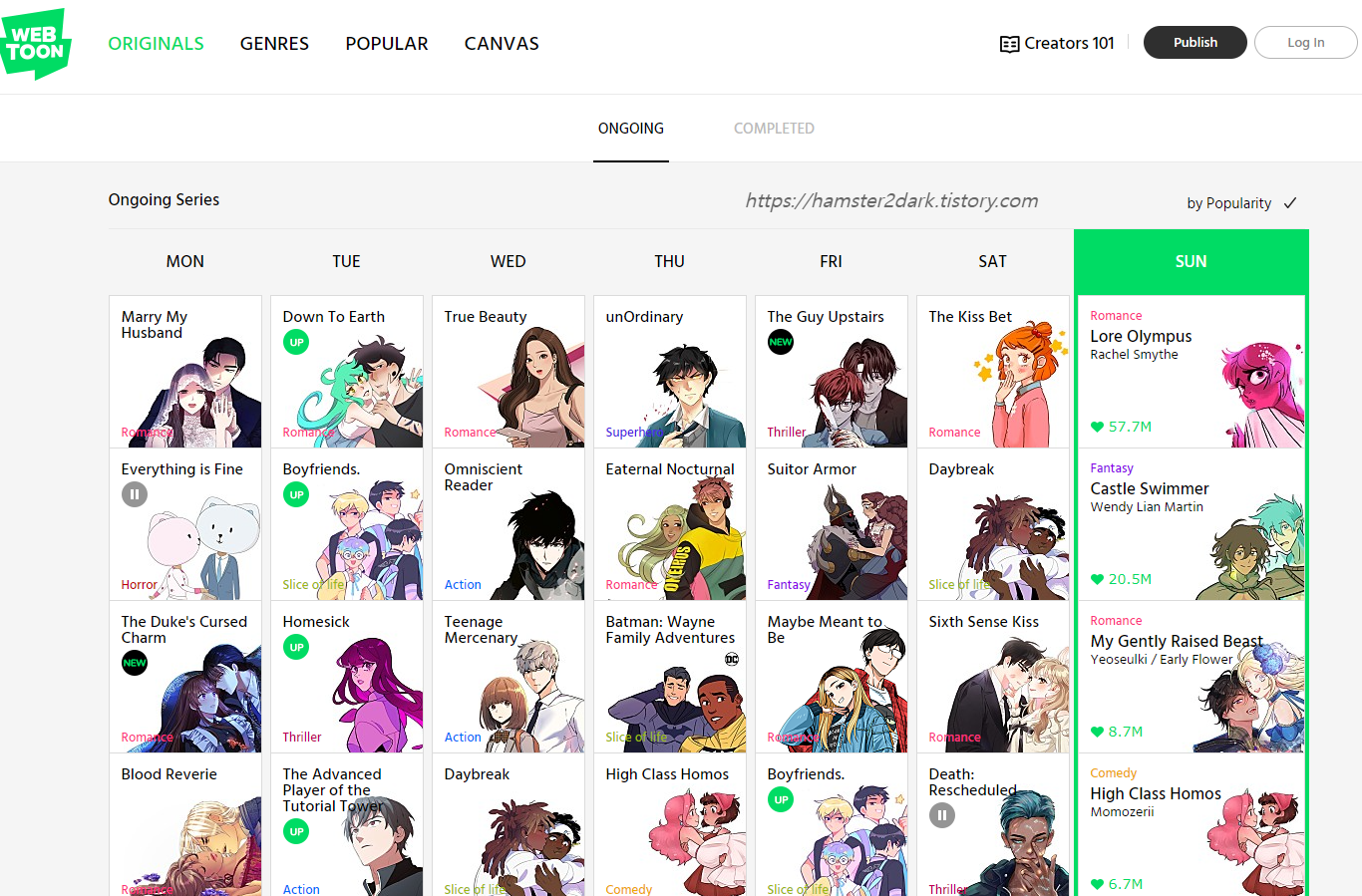Switch to the COMPLETED tab
Screen dimensions: 1362x896
coord(774,129)
